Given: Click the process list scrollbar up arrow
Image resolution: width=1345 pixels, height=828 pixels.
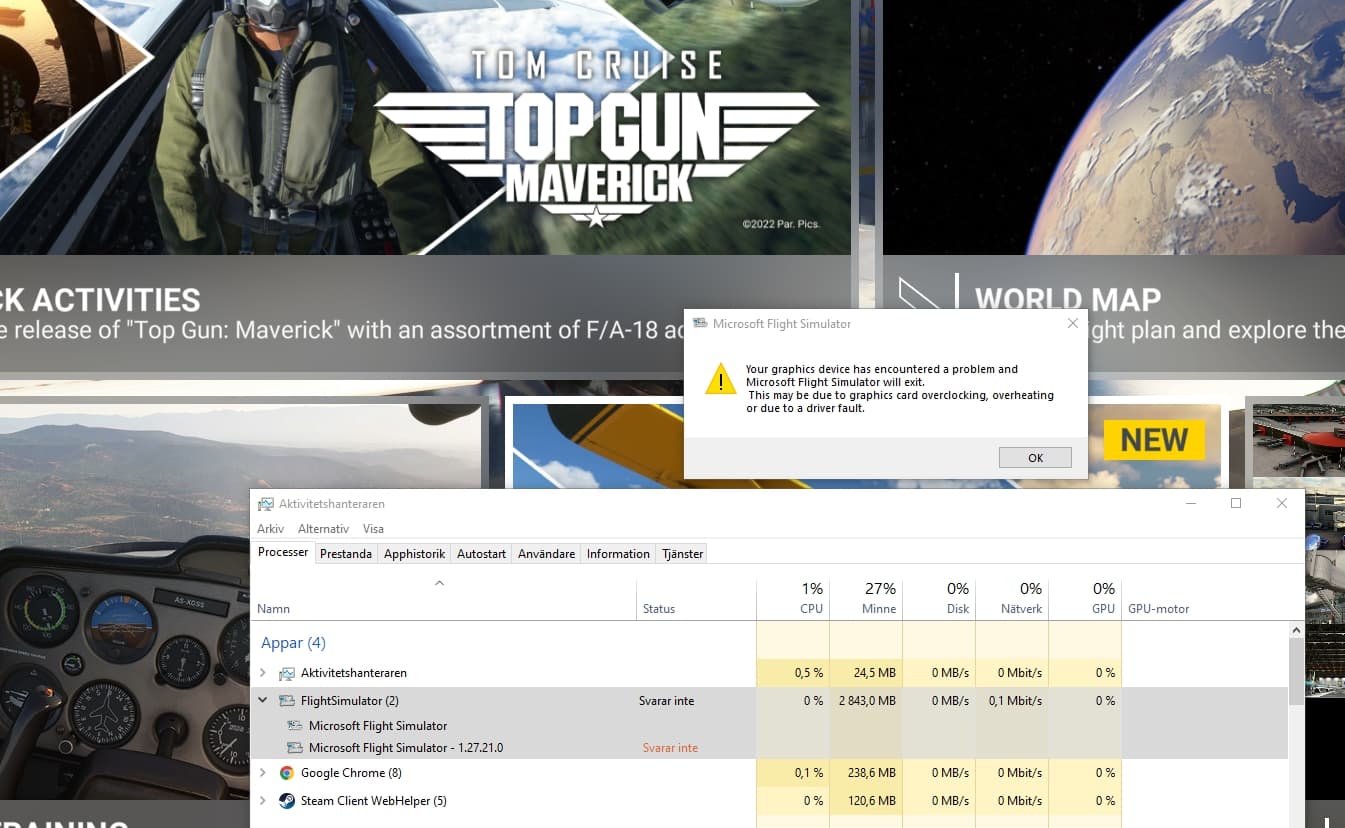Looking at the screenshot, I should [1296, 631].
